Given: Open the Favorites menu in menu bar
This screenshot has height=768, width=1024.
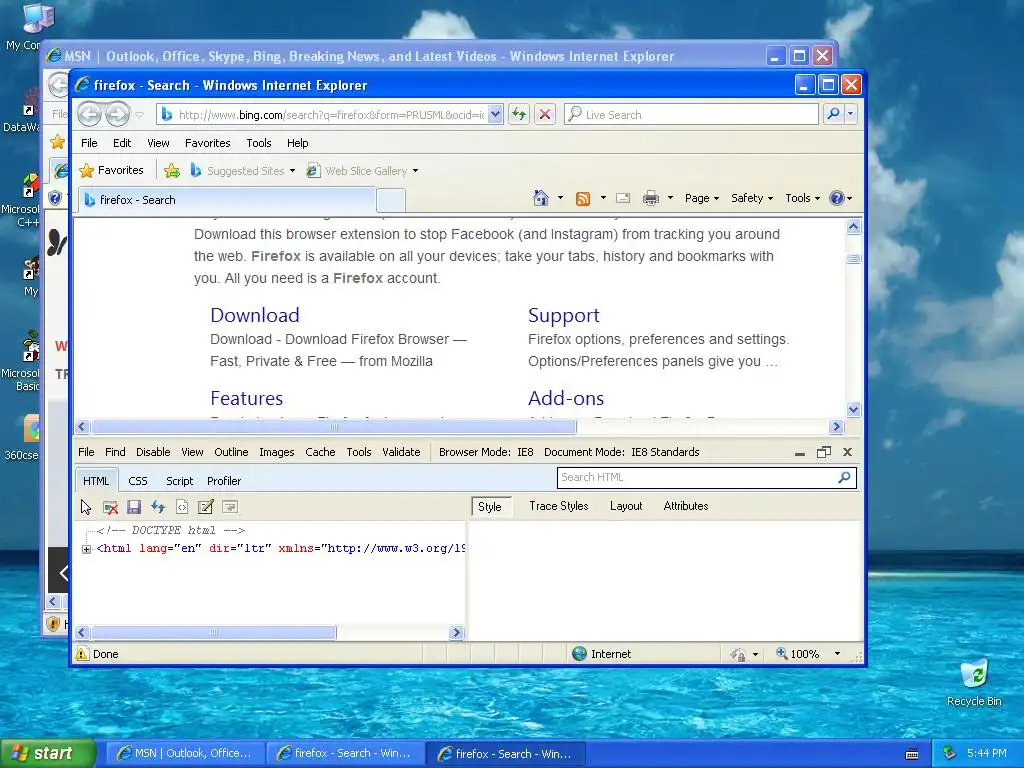Looking at the screenshot, I should coord(207,143).
